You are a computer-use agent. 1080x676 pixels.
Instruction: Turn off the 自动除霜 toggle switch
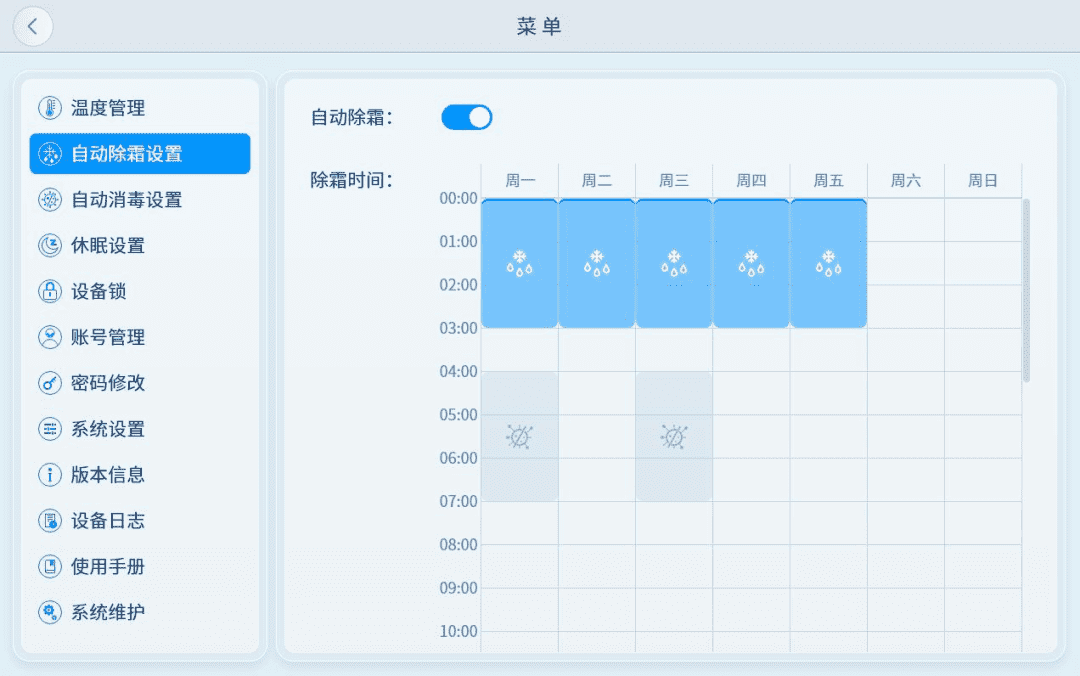click(x=467, y=118)
